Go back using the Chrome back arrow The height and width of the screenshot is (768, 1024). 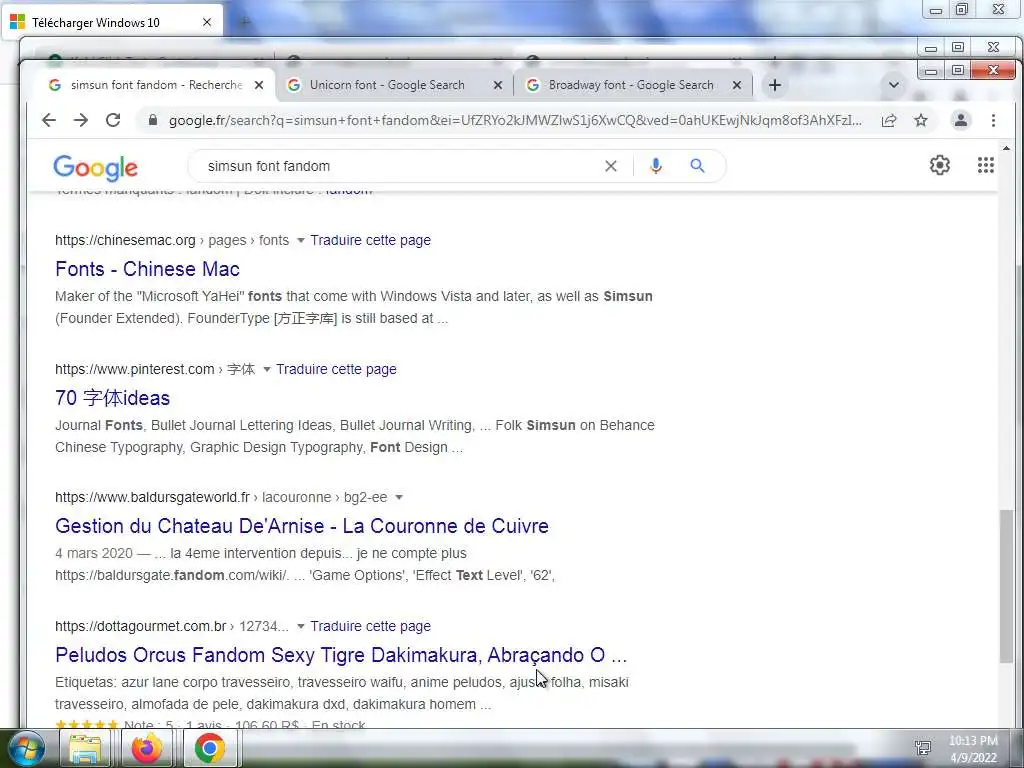click(x=49, y=120)
